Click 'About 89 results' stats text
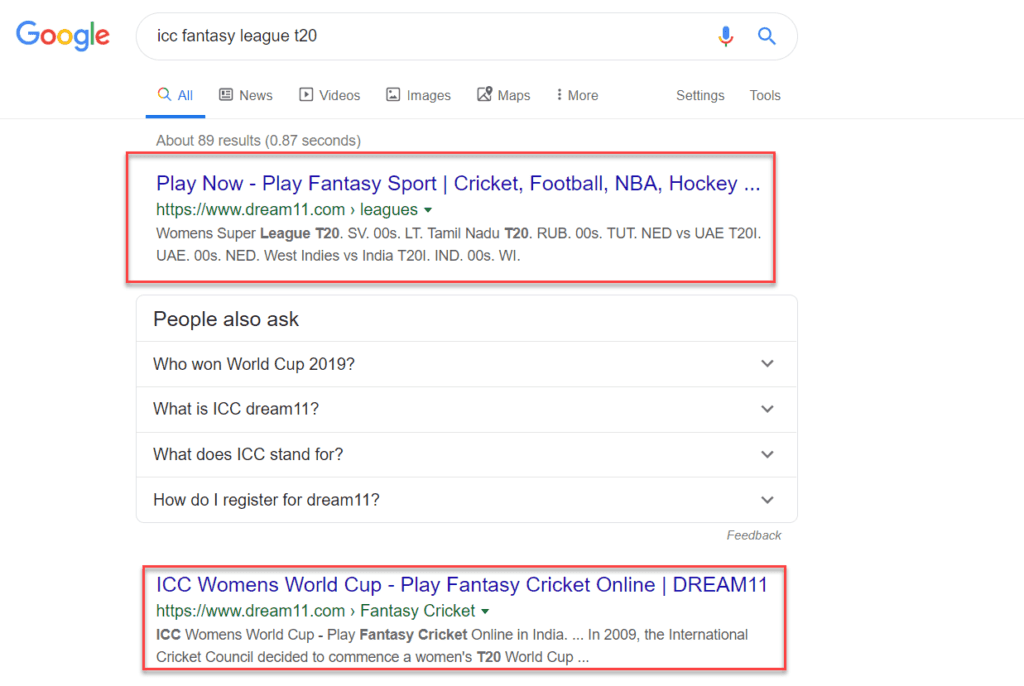Screen dimensions: 1024x686 [x=258, y=140]
